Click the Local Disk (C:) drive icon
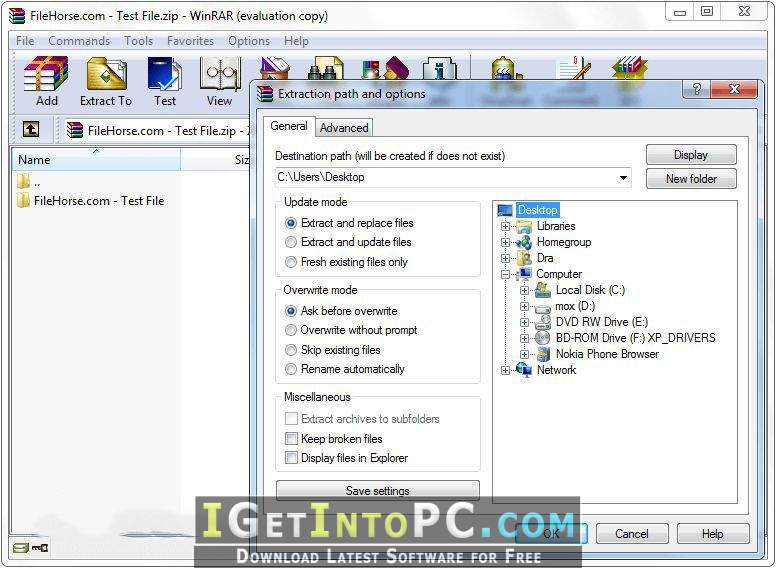 pyautogui.click(x=543, y=290)
